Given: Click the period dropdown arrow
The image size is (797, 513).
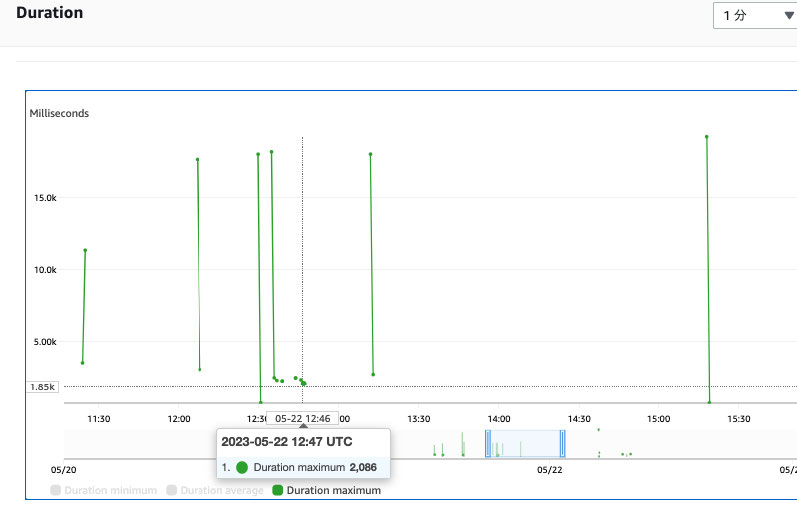Looking at the screenshot, I should [776, 17].
